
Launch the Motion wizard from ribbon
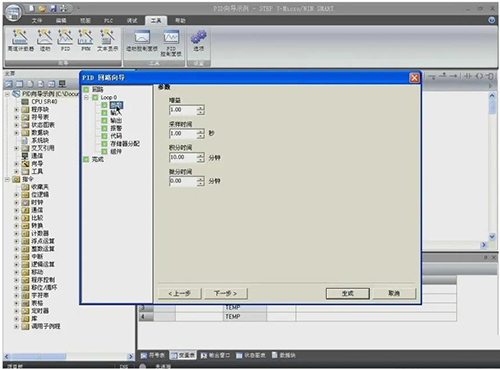(x=45, y=40)
